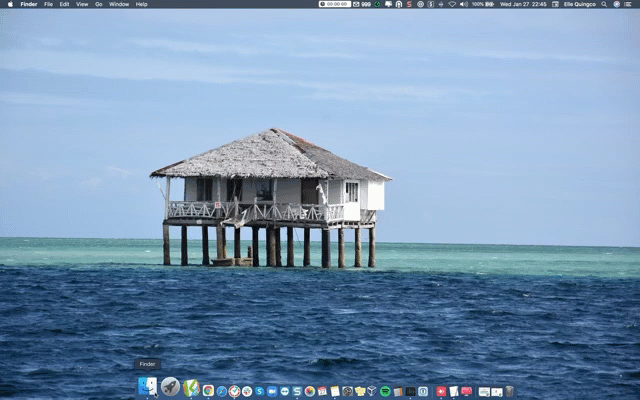Open Photos app in Dock

[310, 391]
